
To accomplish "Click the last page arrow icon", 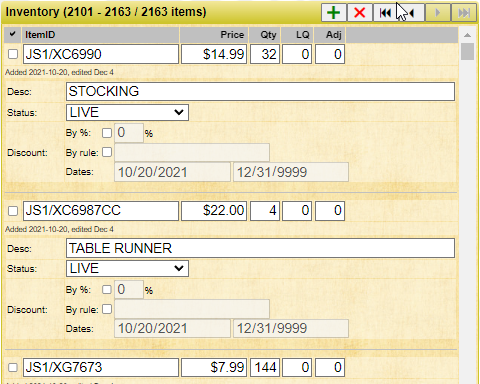I will click(x=464, y=13).
